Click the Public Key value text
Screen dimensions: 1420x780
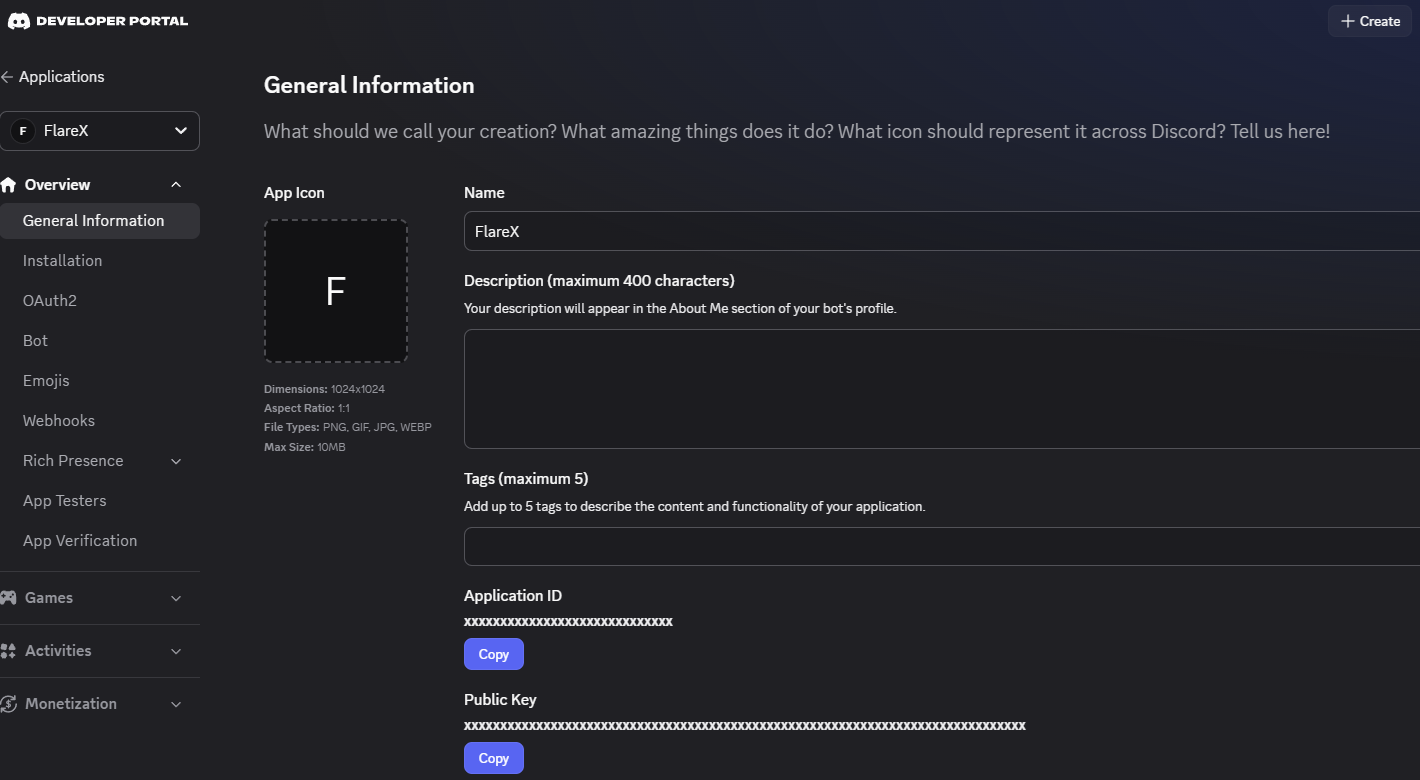[x=745, y=726]
